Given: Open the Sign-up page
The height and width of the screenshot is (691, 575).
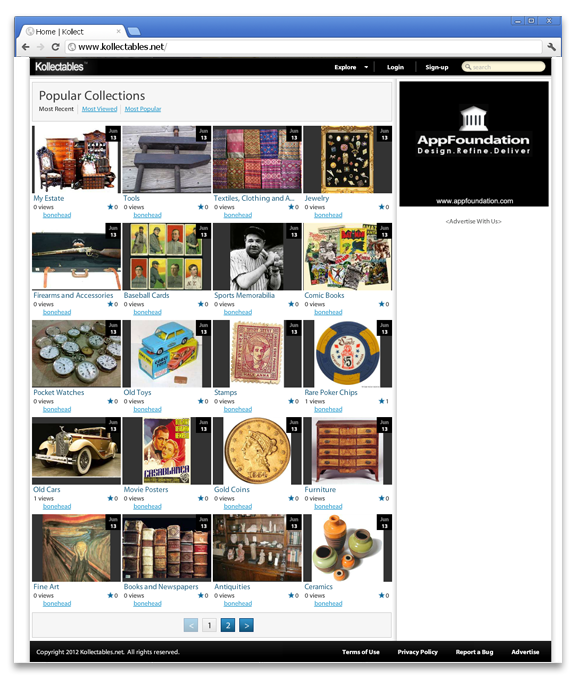Looking at the screenshot, I should 437,67.
